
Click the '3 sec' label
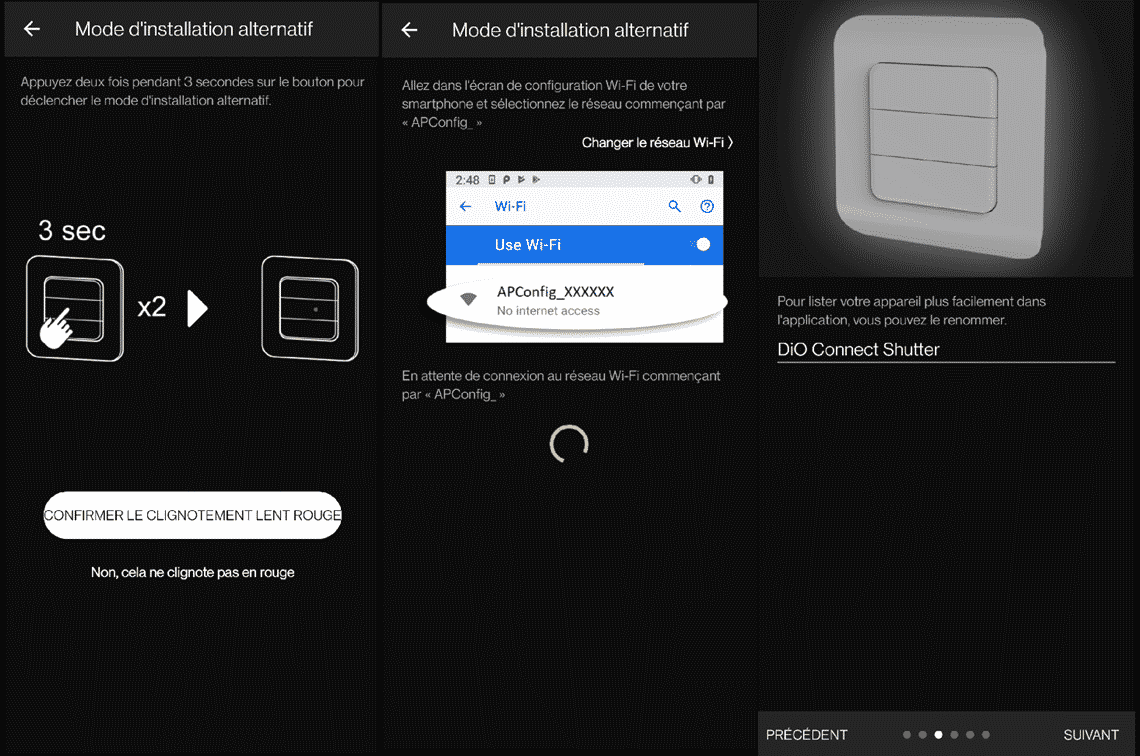tap(72, 231)
